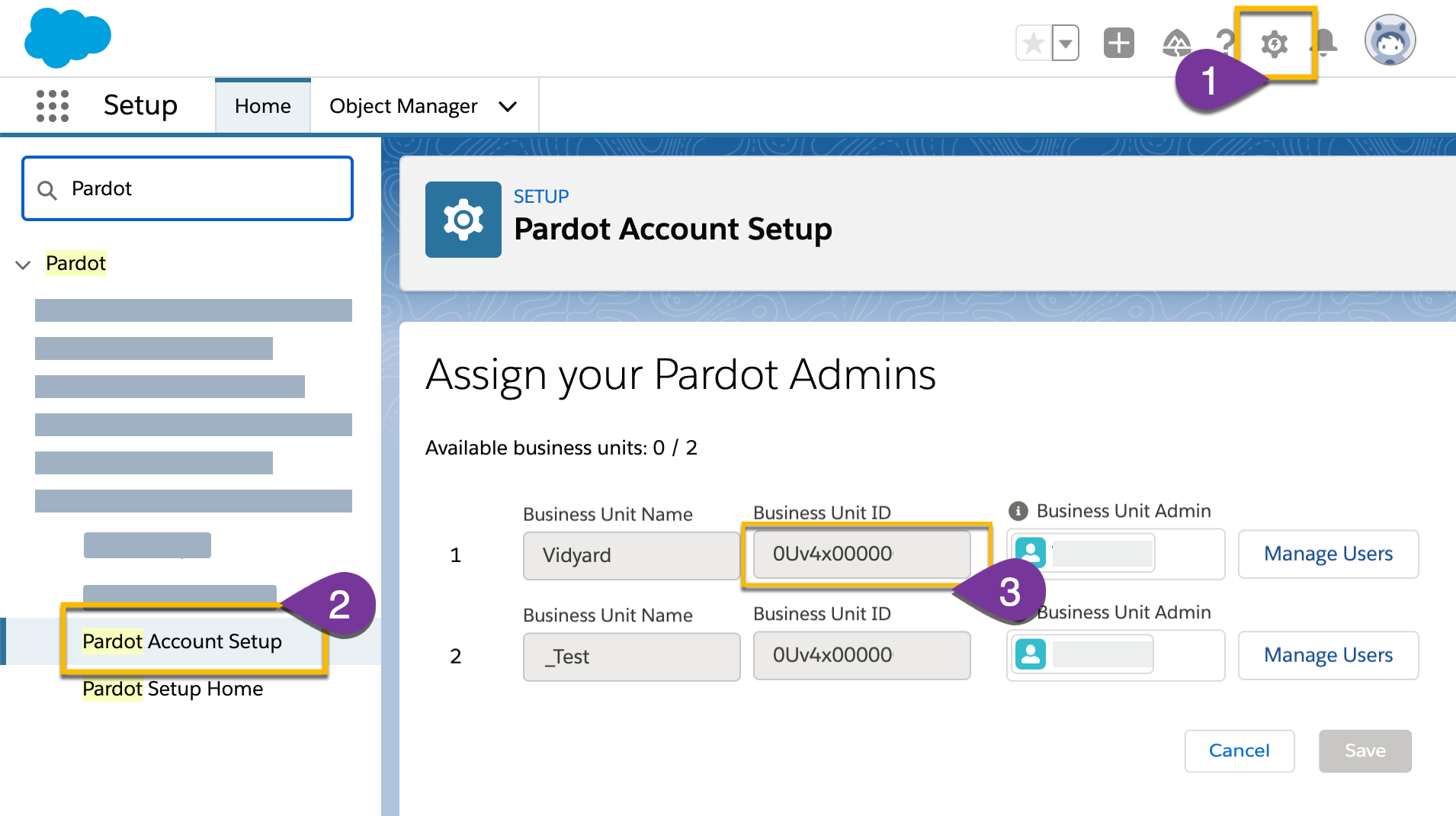Select Pardot Account Setup in sidebar

[x=182, y=641]
